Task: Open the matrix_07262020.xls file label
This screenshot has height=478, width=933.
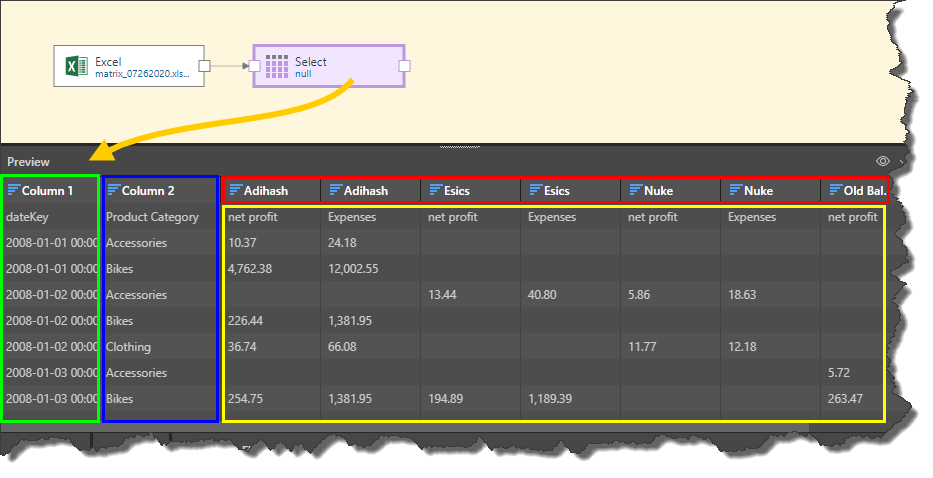Action: (142, 74)
